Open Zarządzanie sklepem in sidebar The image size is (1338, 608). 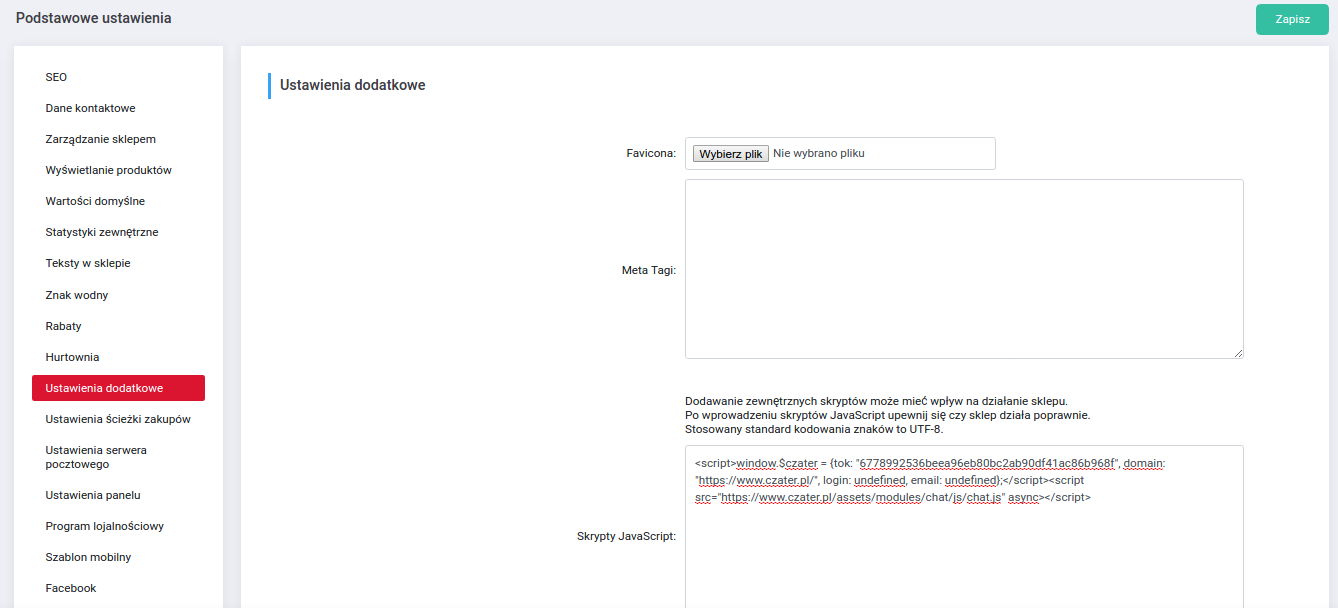100,139
